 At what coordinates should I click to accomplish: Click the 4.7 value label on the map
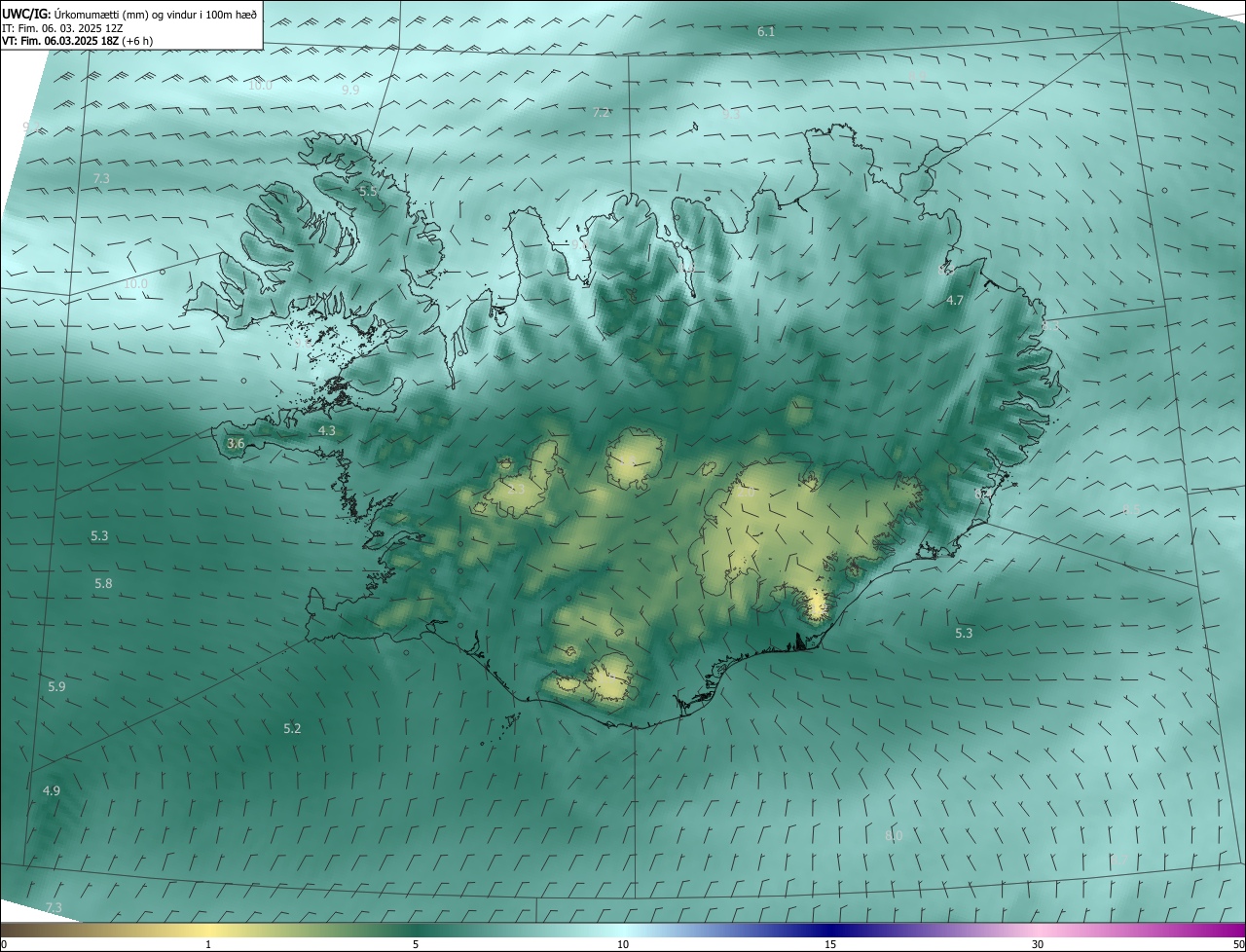pos(955,301)
